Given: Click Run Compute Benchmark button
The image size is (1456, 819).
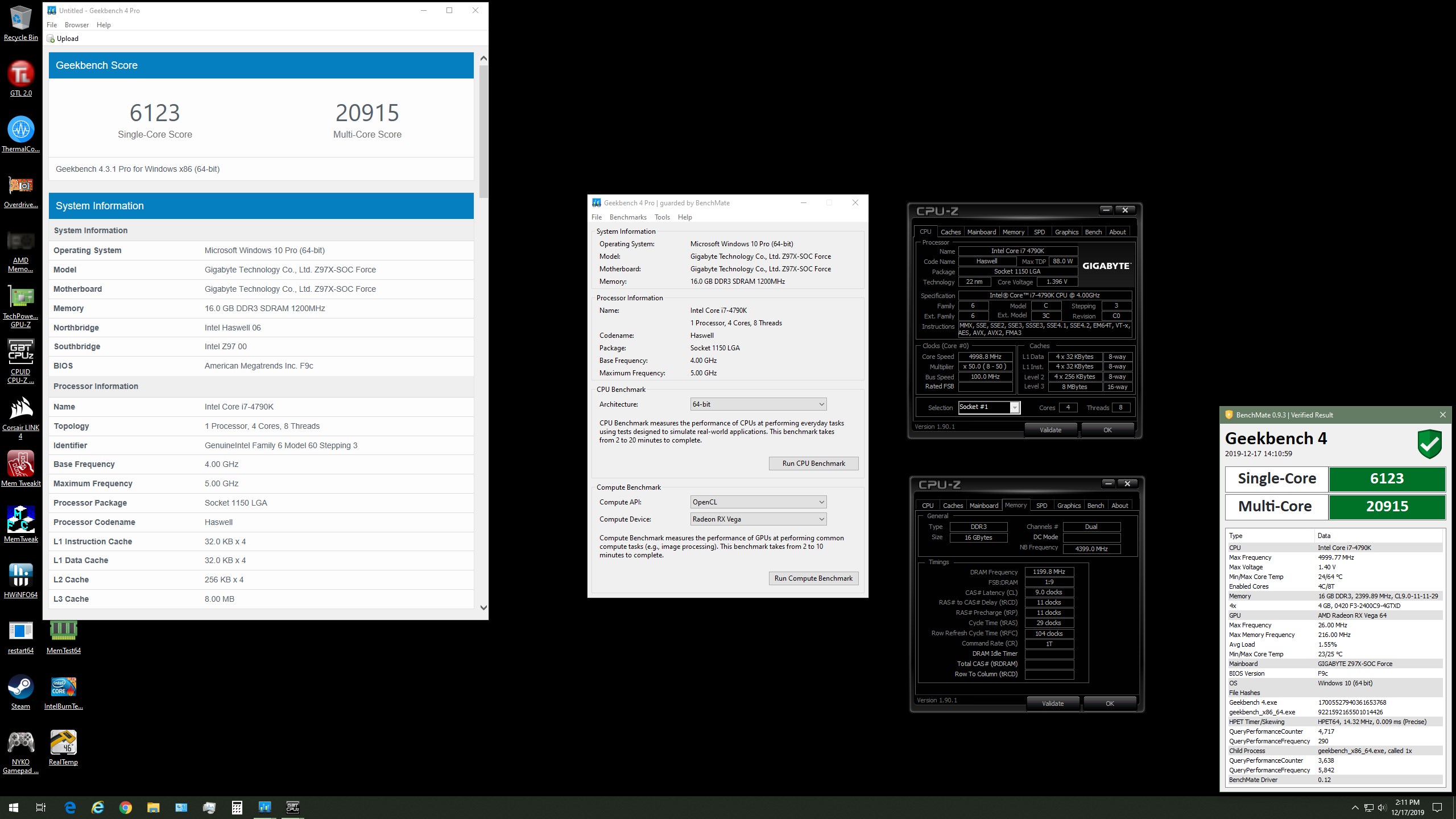Looking at the screenshot, I should pos(813,578).
